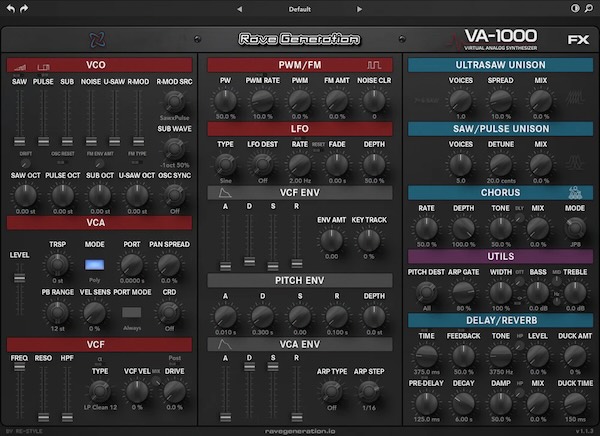Image resolution: width=600 pixels, height=436 pixels.
Task: Toggle the contrast theme icon
Action: [x=575, y=8]
